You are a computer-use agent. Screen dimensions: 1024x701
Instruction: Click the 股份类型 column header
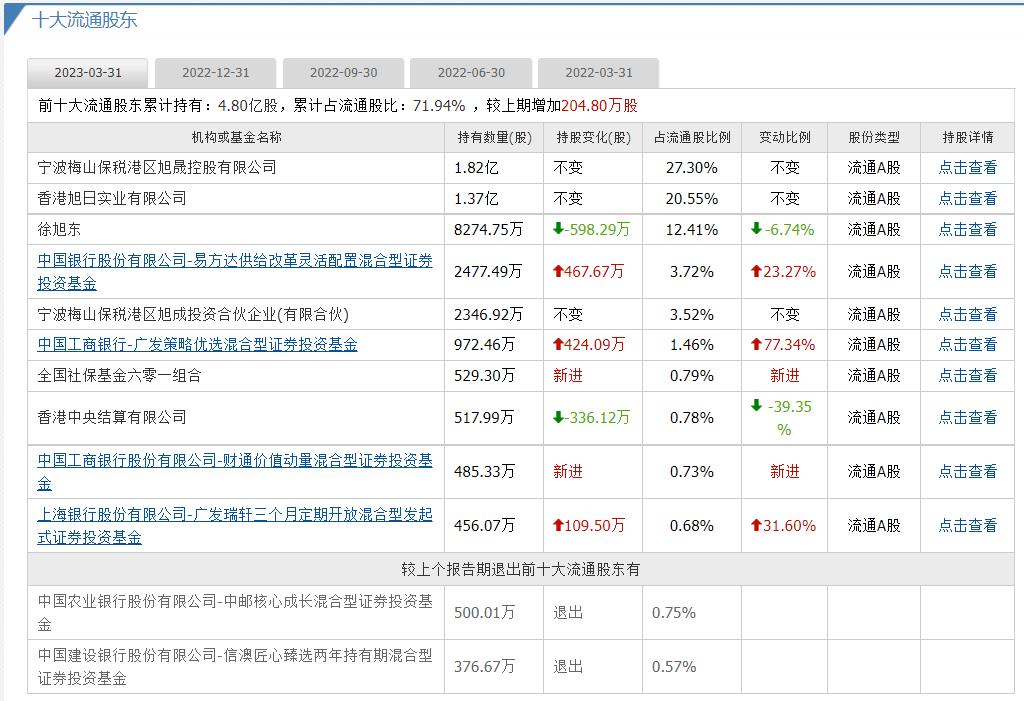(x=873, y=137)
